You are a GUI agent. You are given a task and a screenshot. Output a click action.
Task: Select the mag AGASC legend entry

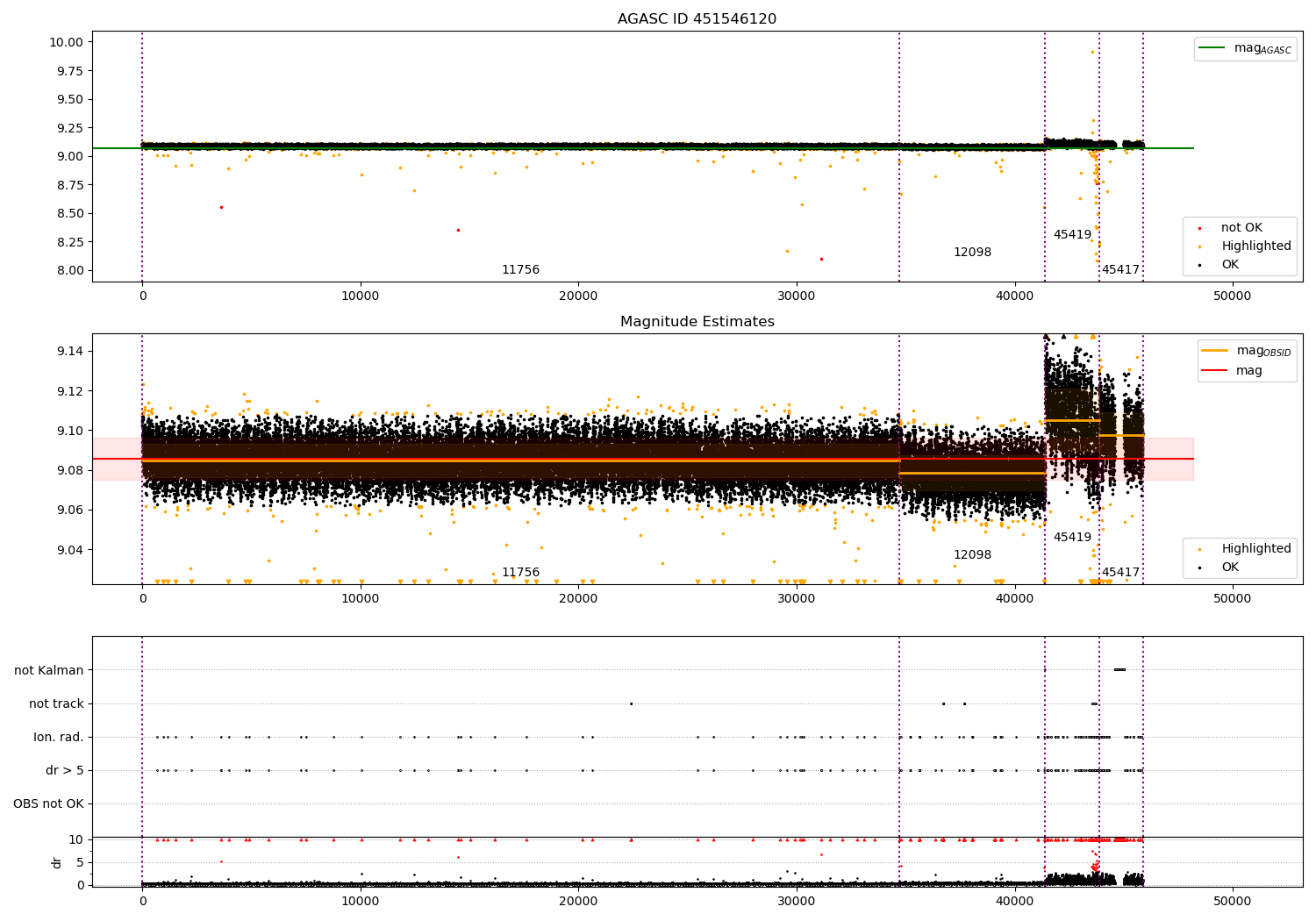[x=1246, y=48]
